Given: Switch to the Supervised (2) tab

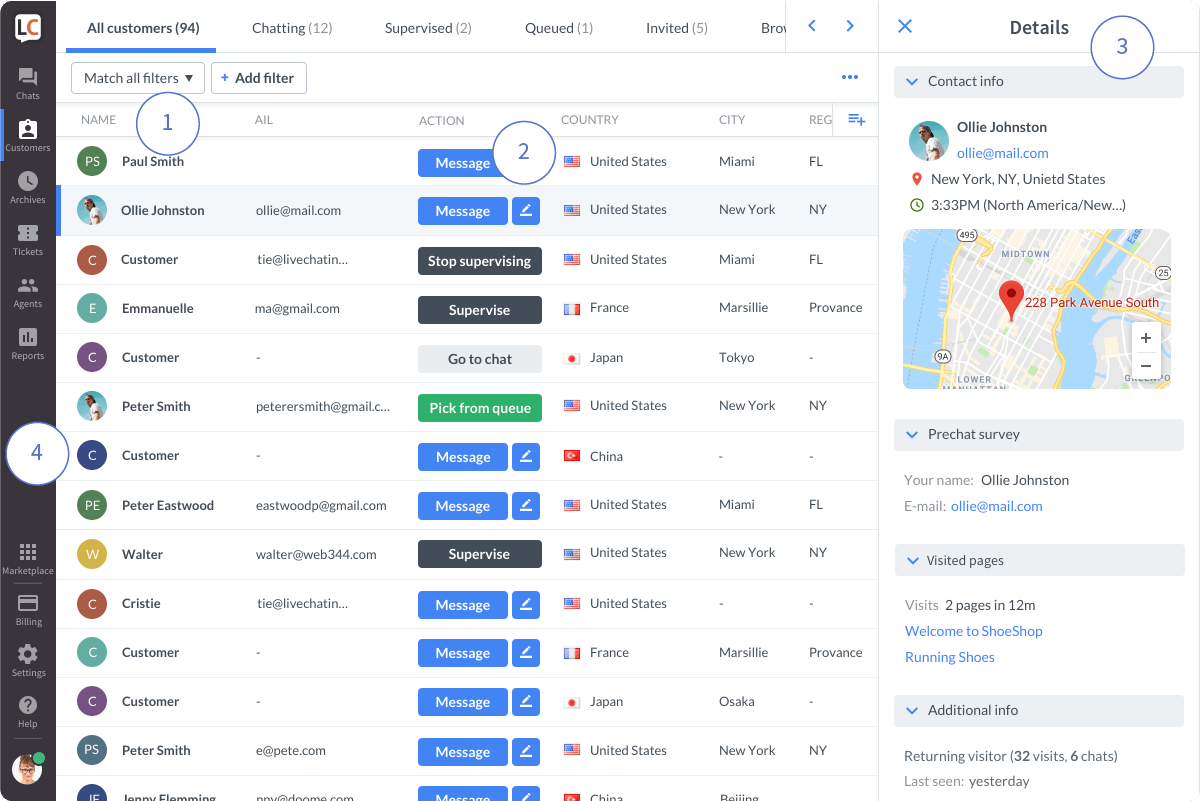Looking at the screenshot, I should point(428,28).
